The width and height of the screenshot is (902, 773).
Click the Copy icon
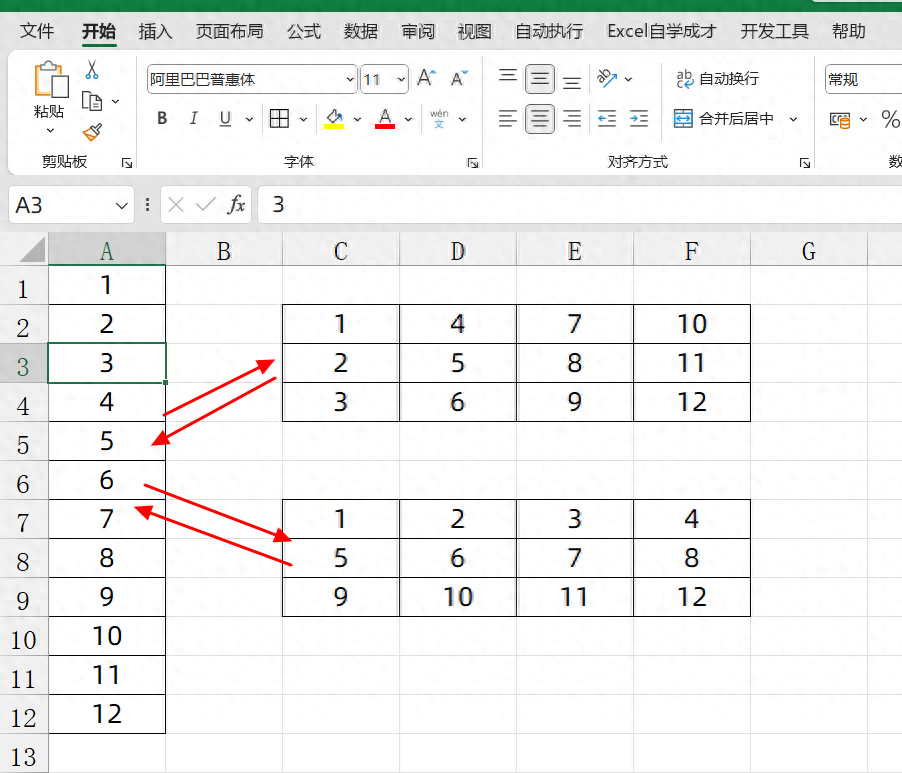[90, 102]
